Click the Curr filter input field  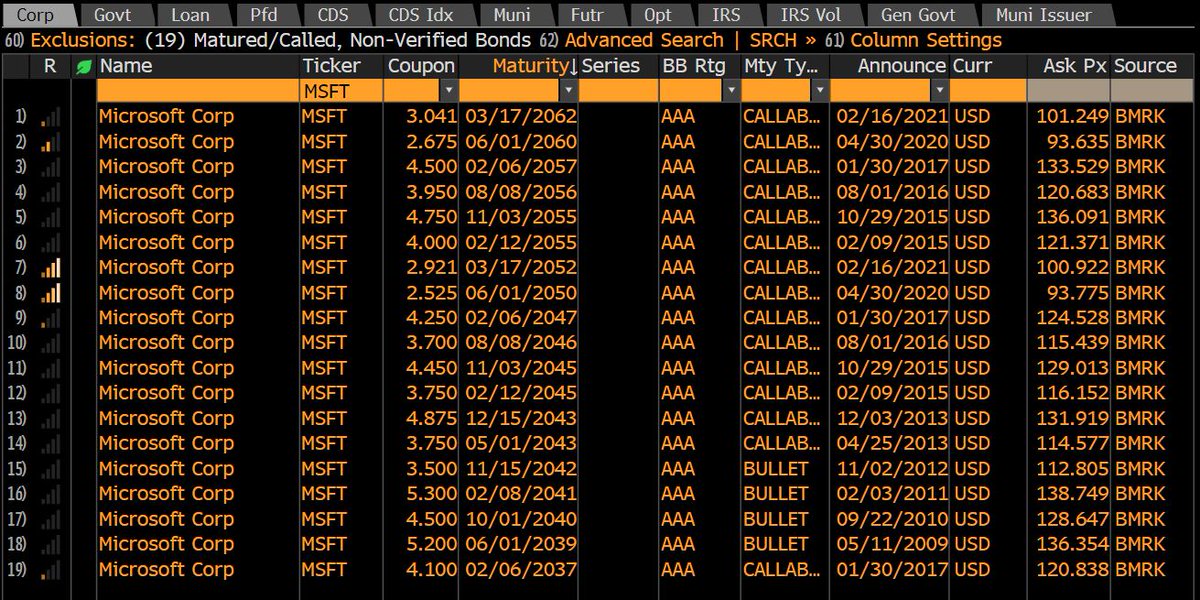988,91
